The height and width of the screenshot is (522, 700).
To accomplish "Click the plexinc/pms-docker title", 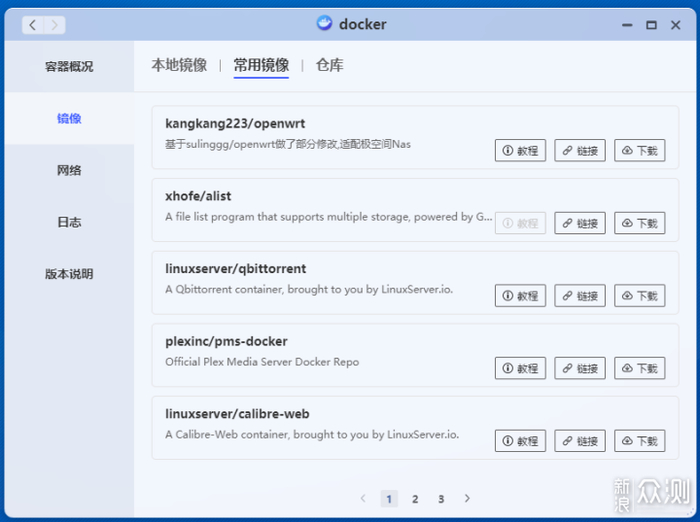I will (226, 342).
